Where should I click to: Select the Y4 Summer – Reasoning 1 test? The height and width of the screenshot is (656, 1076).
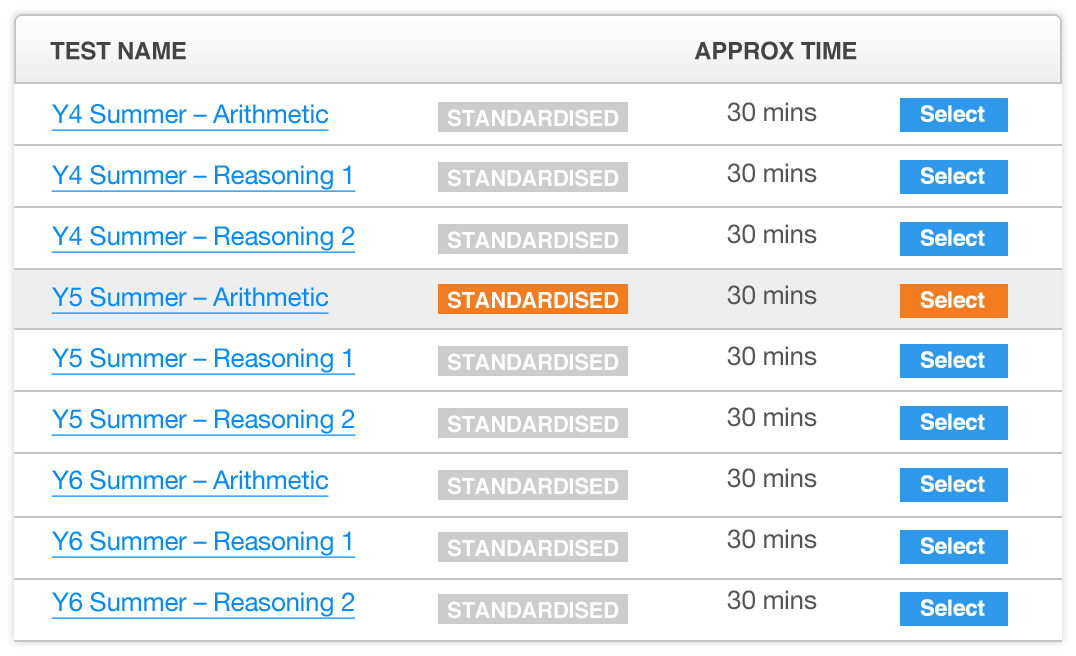[953, 176]
